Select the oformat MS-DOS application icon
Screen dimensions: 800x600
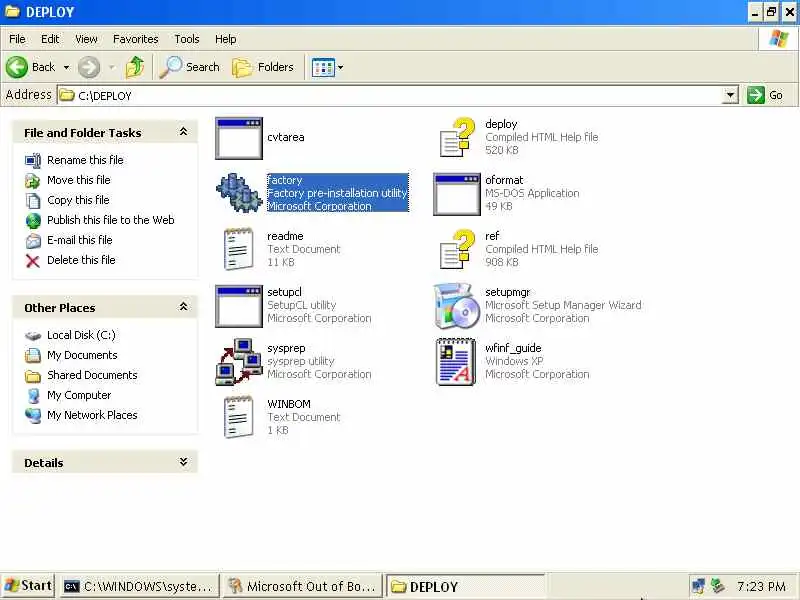(457, 194)
